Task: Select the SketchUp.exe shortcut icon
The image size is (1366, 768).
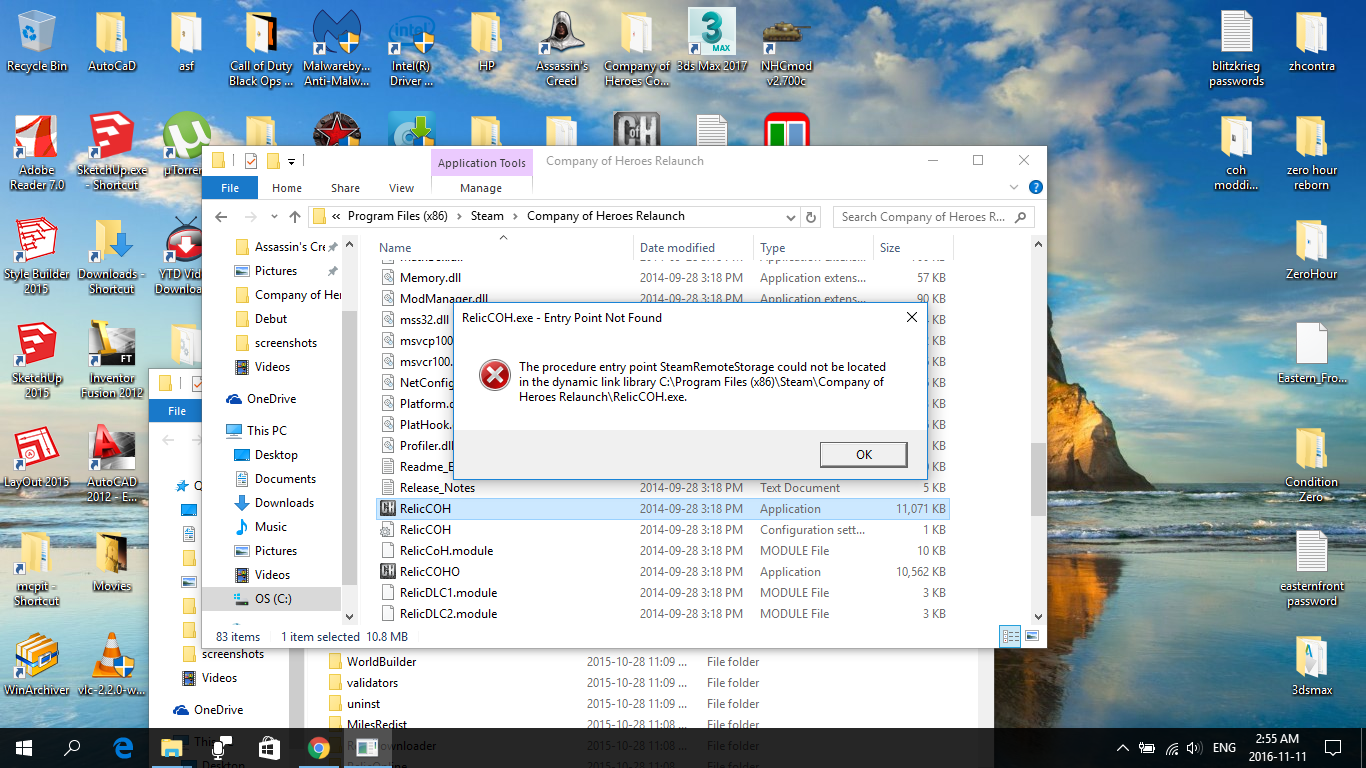Action: coord(112,153)
